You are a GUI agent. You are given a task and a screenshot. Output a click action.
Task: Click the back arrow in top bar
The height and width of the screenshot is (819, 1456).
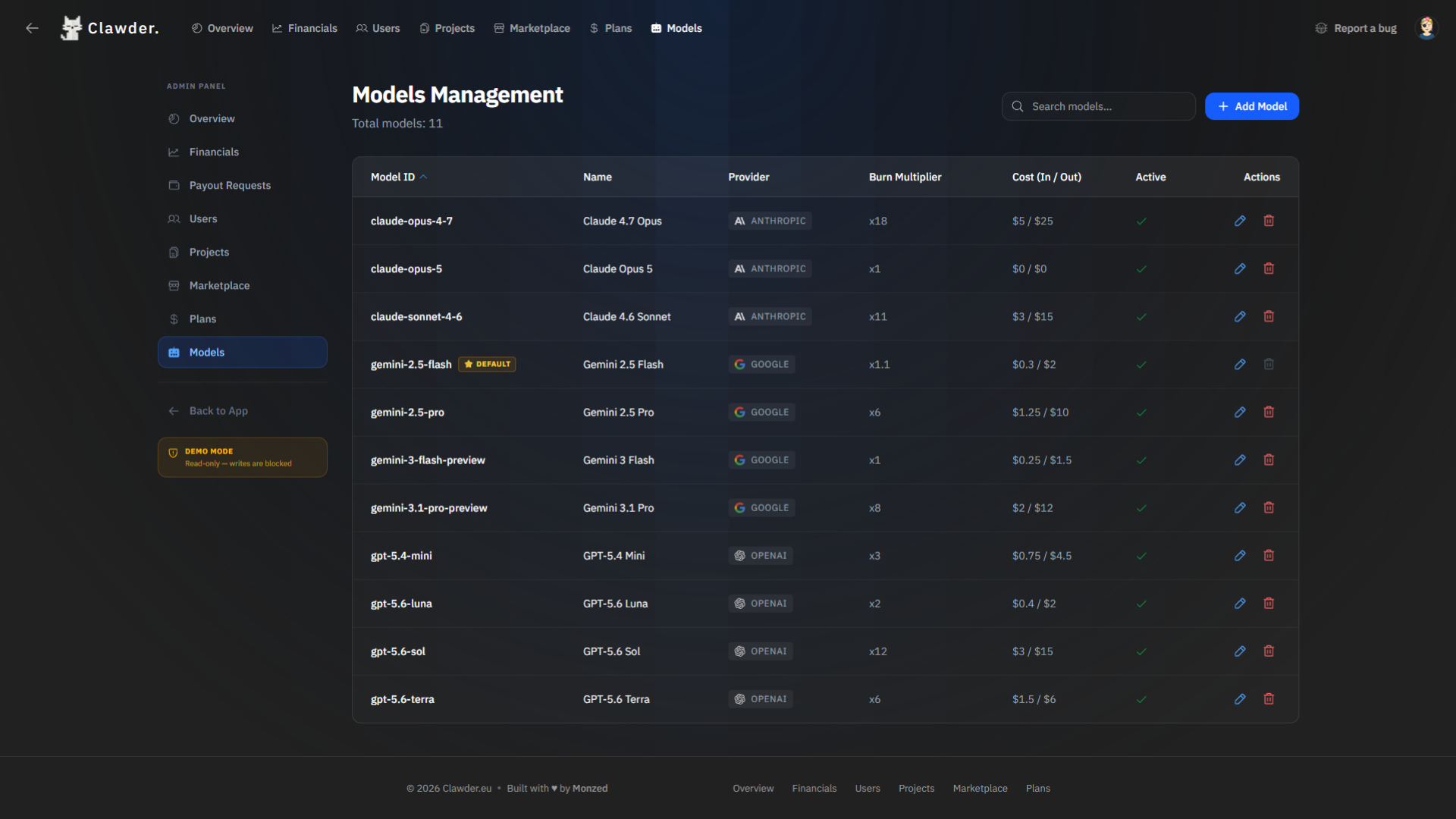coord(32,28)
